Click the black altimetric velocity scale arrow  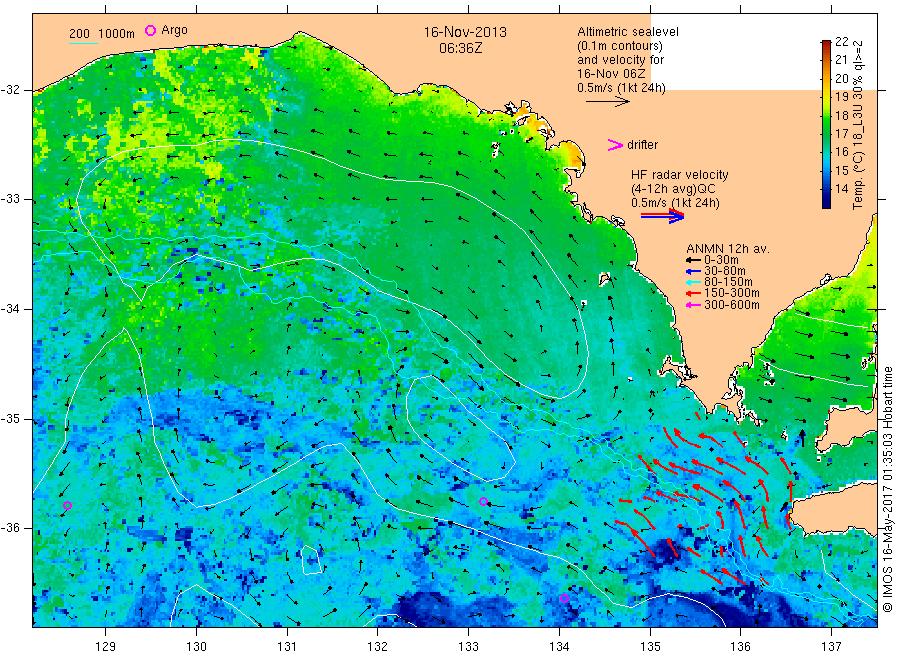(608, 102)
